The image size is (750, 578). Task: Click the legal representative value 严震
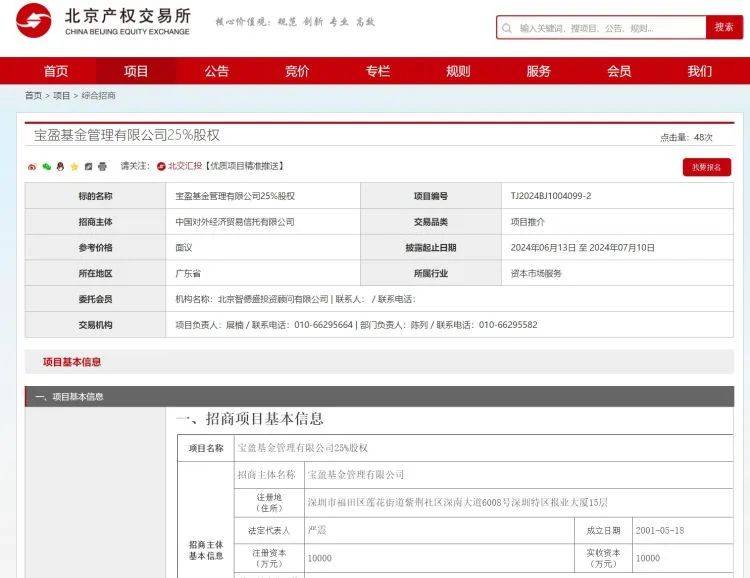(317, 530)
